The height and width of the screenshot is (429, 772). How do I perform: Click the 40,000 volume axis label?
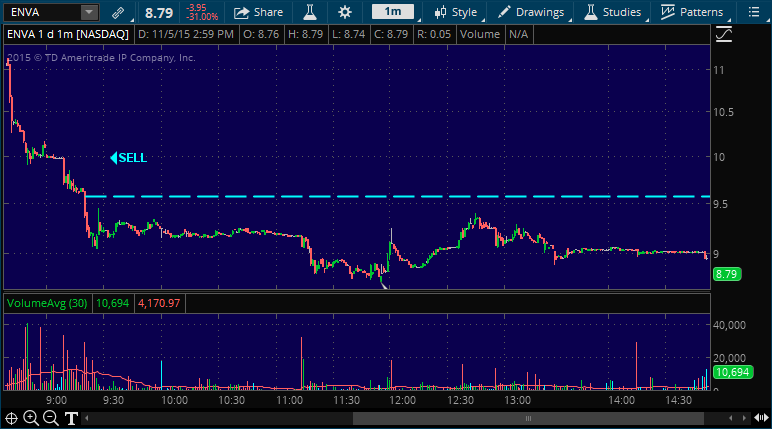[x=729, y=325]
